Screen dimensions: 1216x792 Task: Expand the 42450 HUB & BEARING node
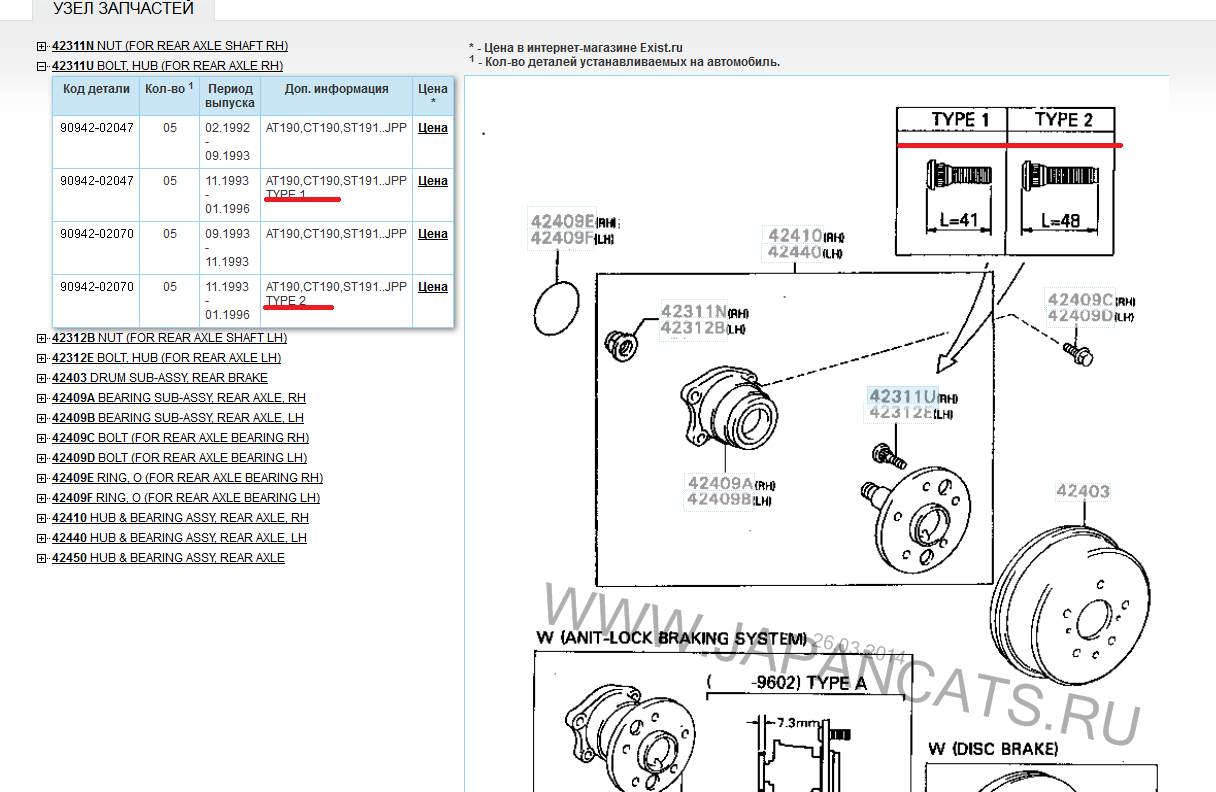click(x=41, y=558)
